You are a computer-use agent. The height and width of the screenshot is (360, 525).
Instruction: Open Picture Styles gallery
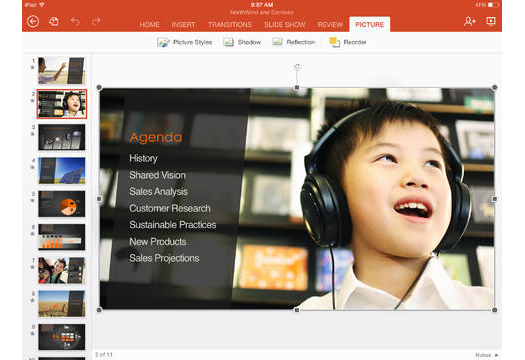[184, 42]
